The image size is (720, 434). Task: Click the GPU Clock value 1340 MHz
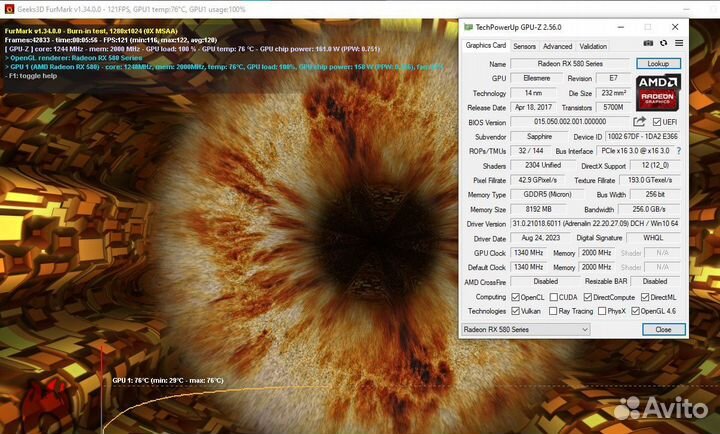[529, 253]
